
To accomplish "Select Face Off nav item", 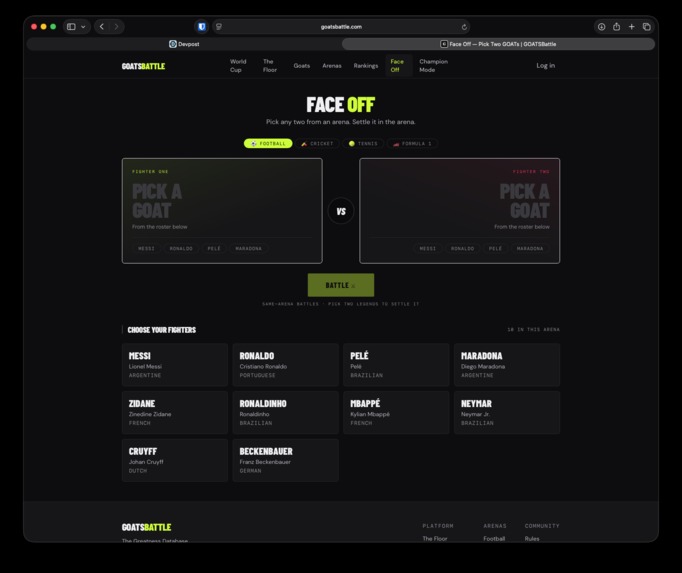I will click(398, 66).
